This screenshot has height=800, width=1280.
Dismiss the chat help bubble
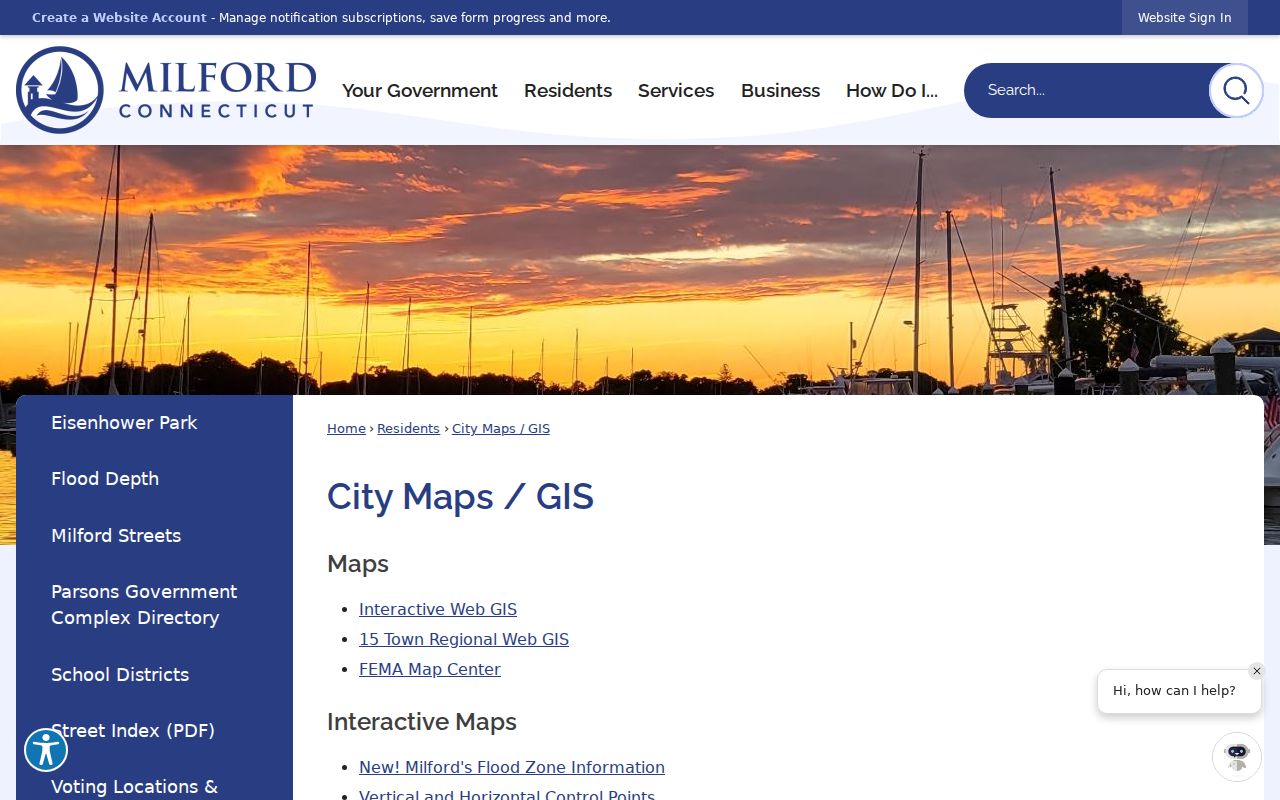click(1257, 671)
